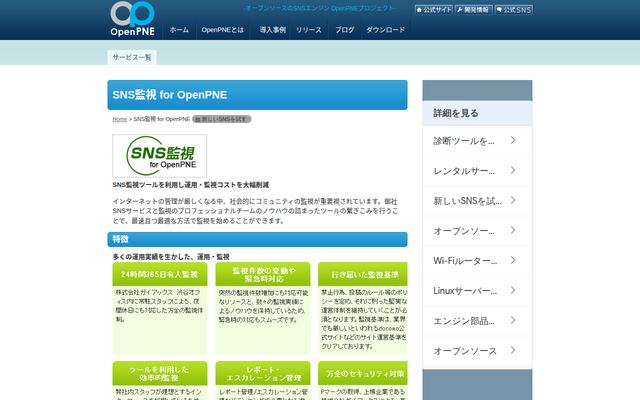Image resolution: width=640 pixels, height=400 pixels.
Task: Click the chevron beside 新しいSNSを試...
Action: 513,200
